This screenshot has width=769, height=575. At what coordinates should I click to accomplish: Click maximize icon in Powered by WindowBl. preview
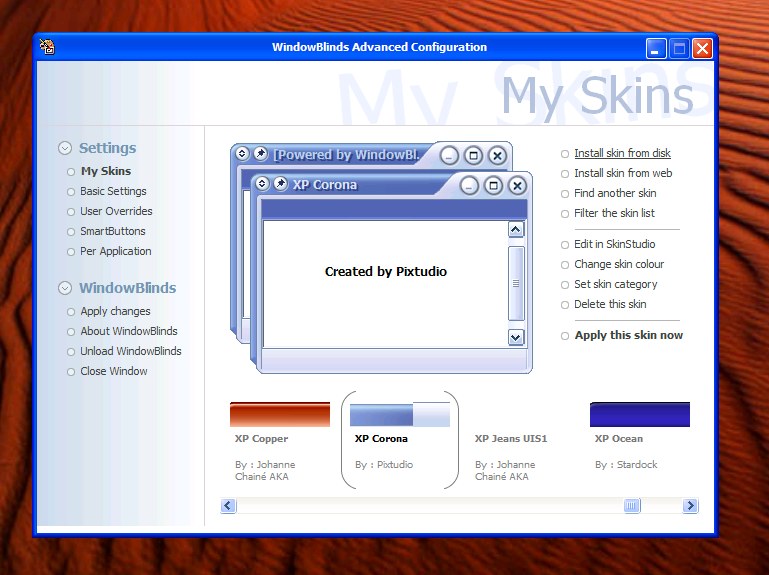click(x=473, y=156)
